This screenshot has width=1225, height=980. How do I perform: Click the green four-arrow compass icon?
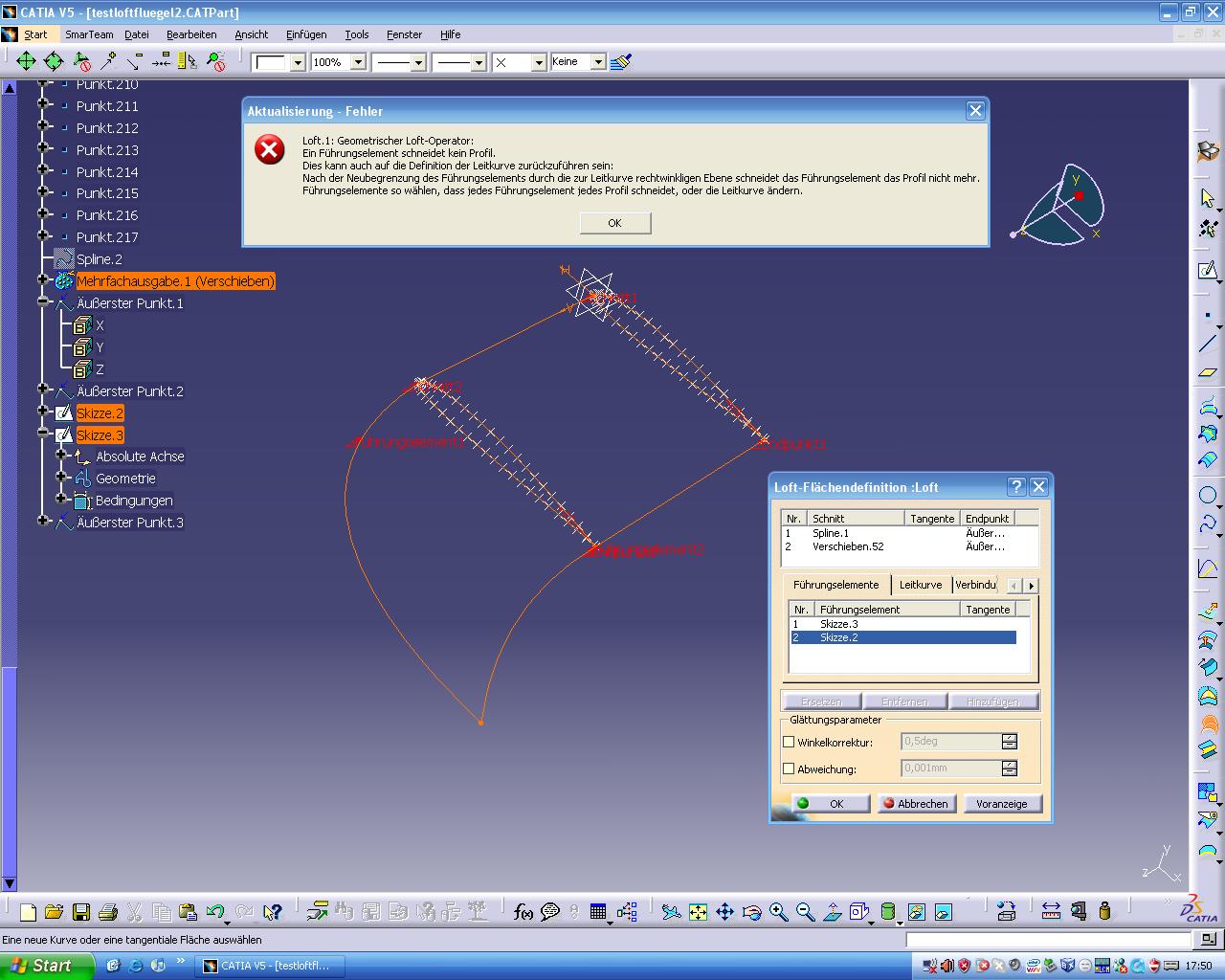click(x=26, y=62)
